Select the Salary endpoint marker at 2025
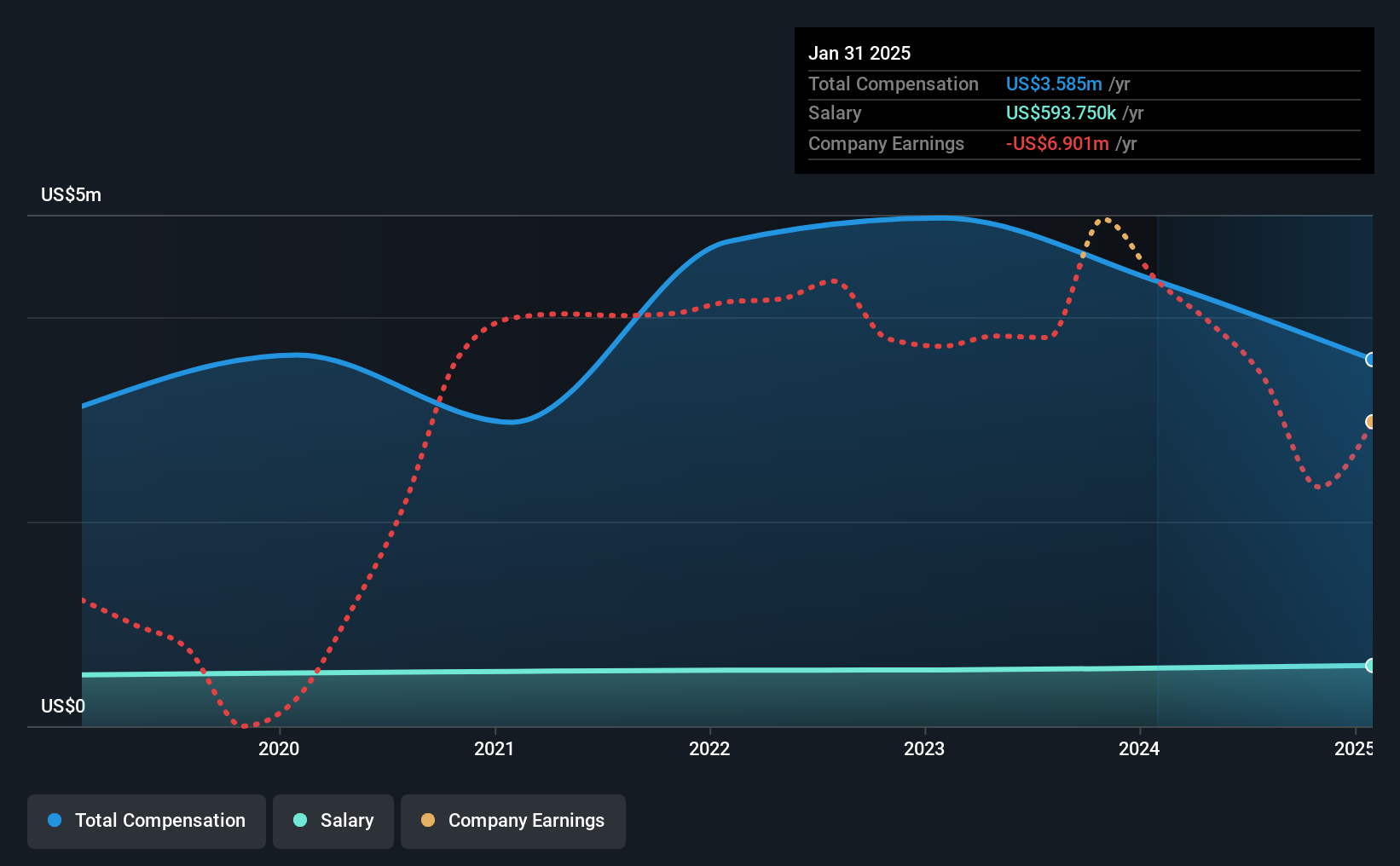1400x866 pixels. tap(1371, 666)
